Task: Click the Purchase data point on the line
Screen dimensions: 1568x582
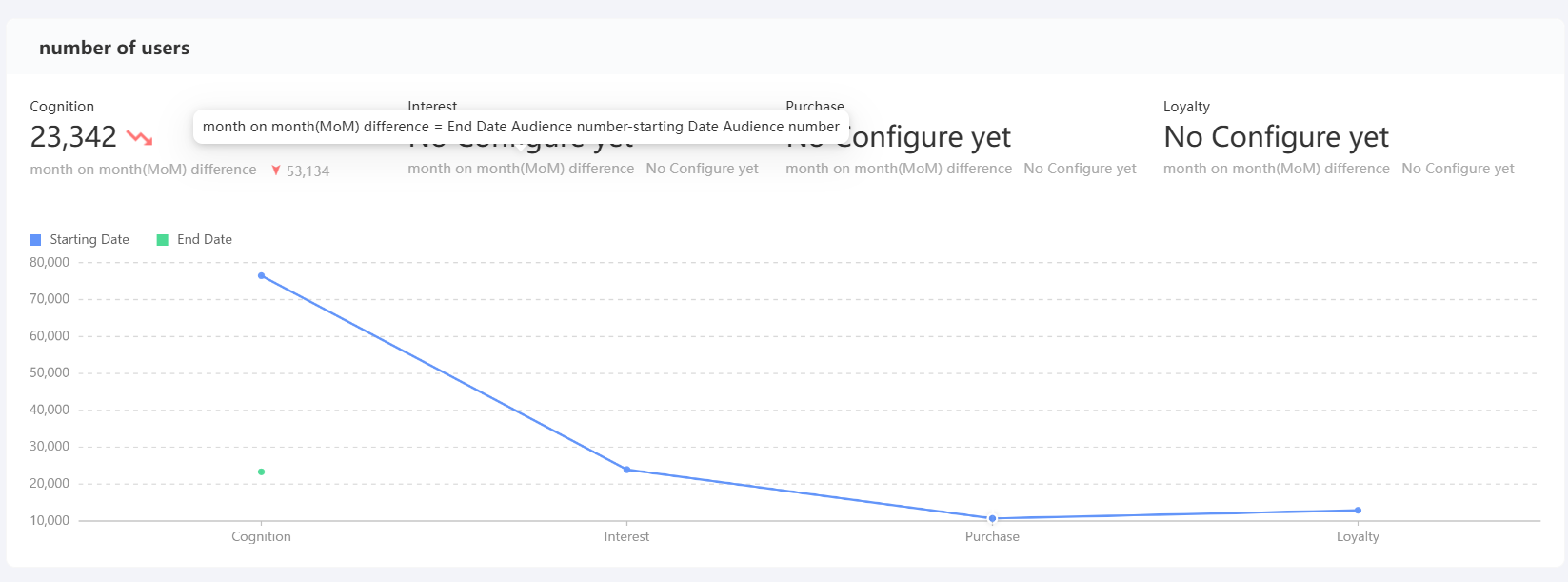Action: tap(992, 519)
